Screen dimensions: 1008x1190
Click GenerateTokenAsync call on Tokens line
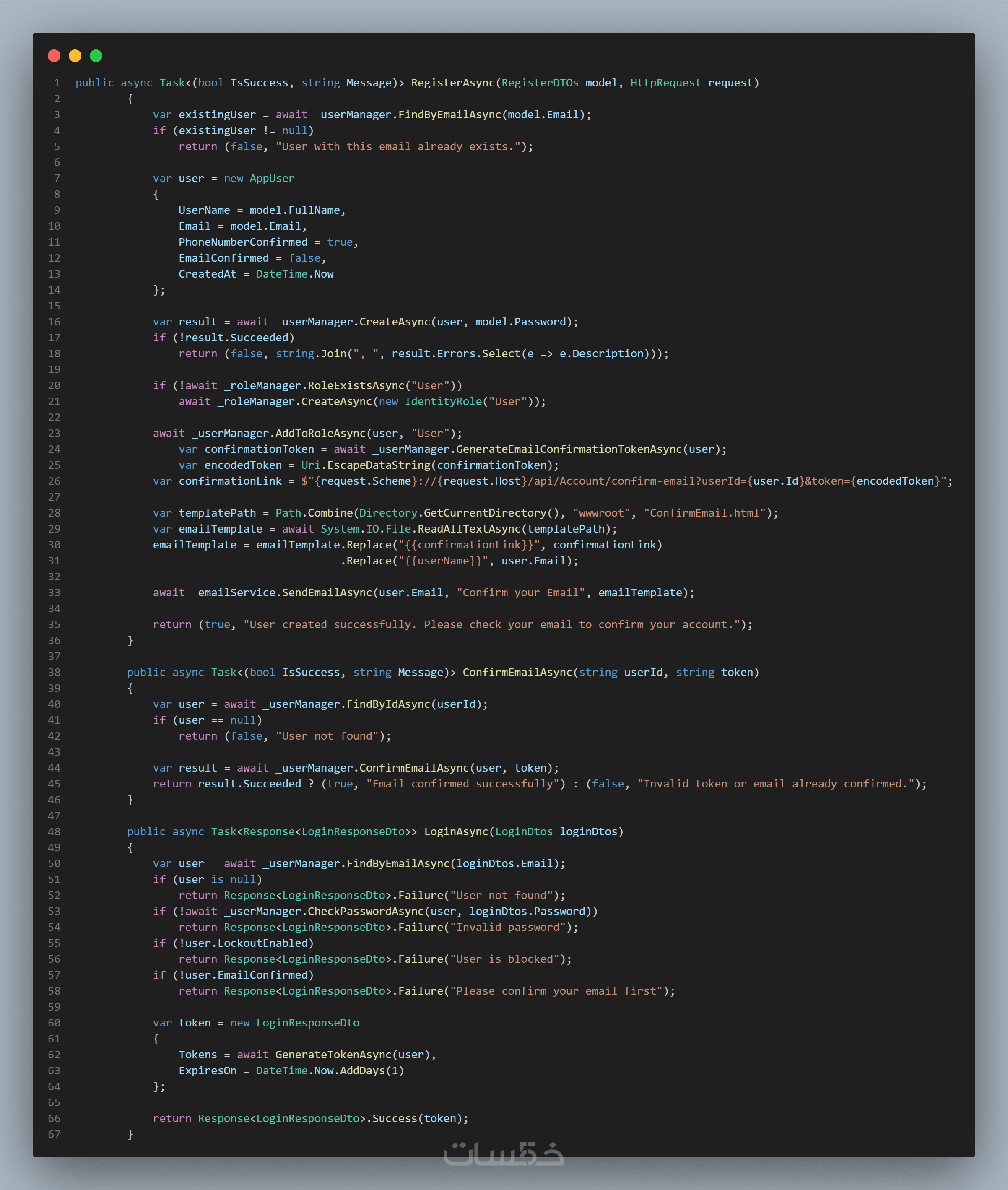333,1055
